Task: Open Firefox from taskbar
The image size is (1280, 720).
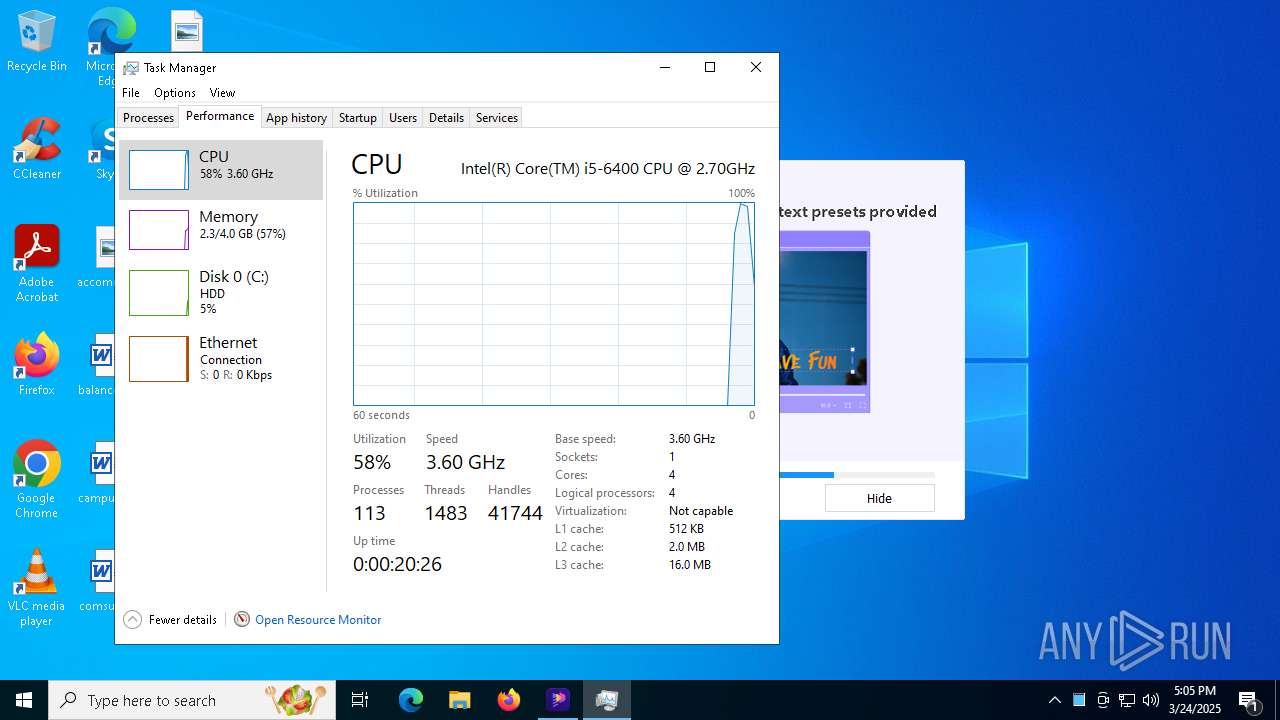Action: [x=509, y=700]
